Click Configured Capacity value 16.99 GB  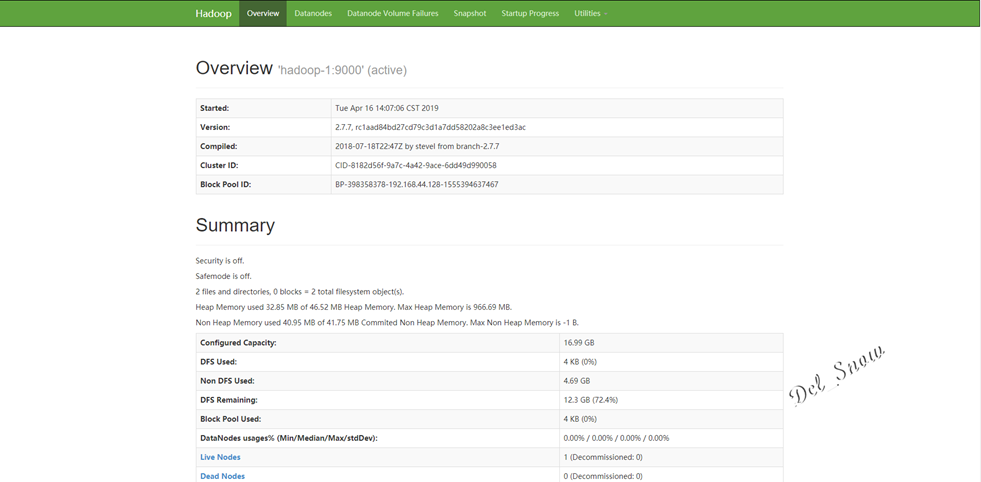(577, 343)
